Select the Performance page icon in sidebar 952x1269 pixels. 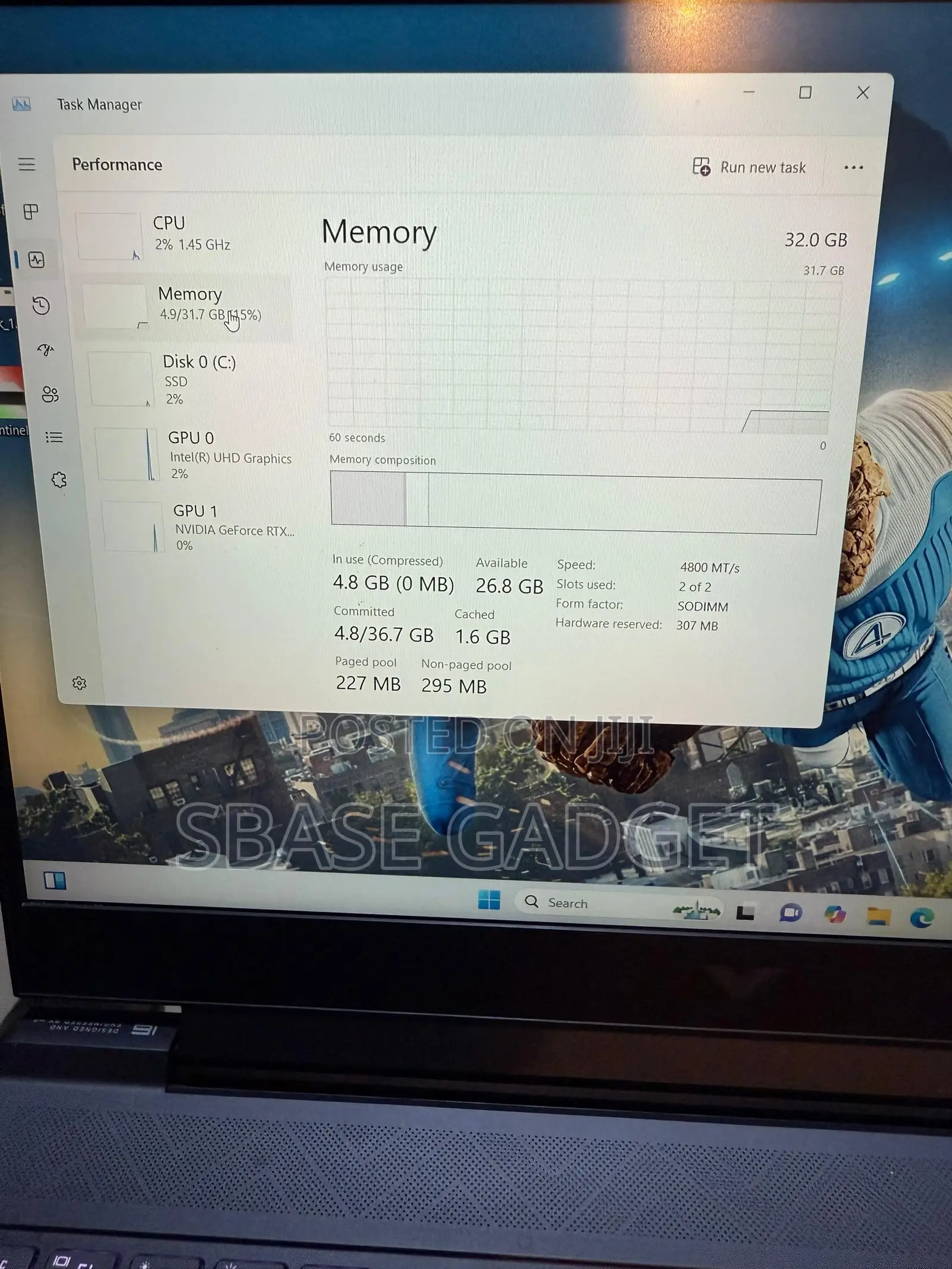click(x=37, y=260)
